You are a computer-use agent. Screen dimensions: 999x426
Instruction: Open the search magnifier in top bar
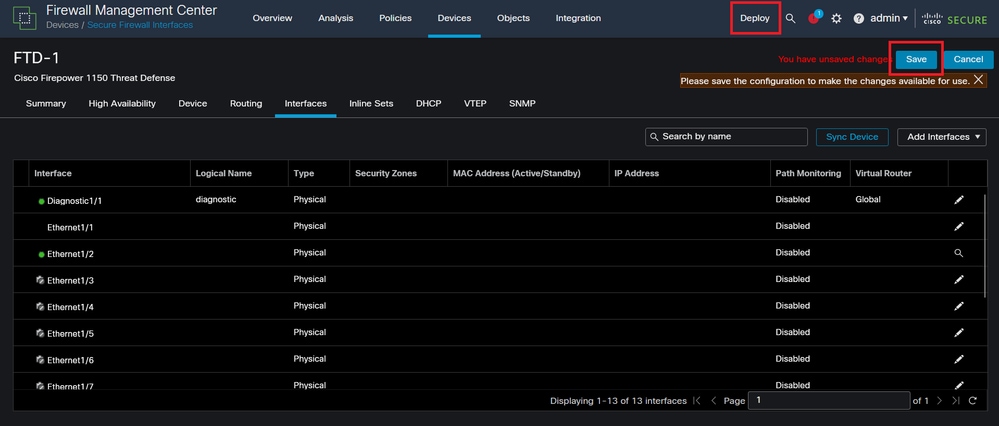[x=791, y=18]
